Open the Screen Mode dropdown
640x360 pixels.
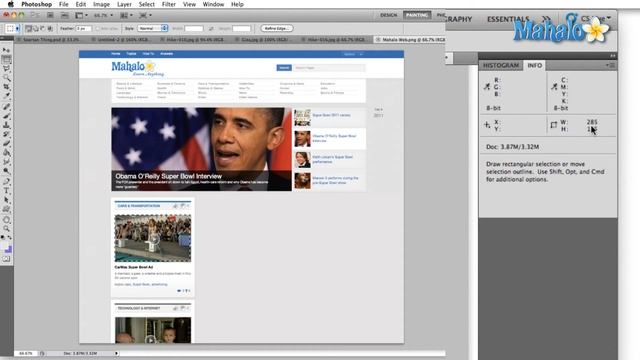pyautogui.click(x=145, y=16)
